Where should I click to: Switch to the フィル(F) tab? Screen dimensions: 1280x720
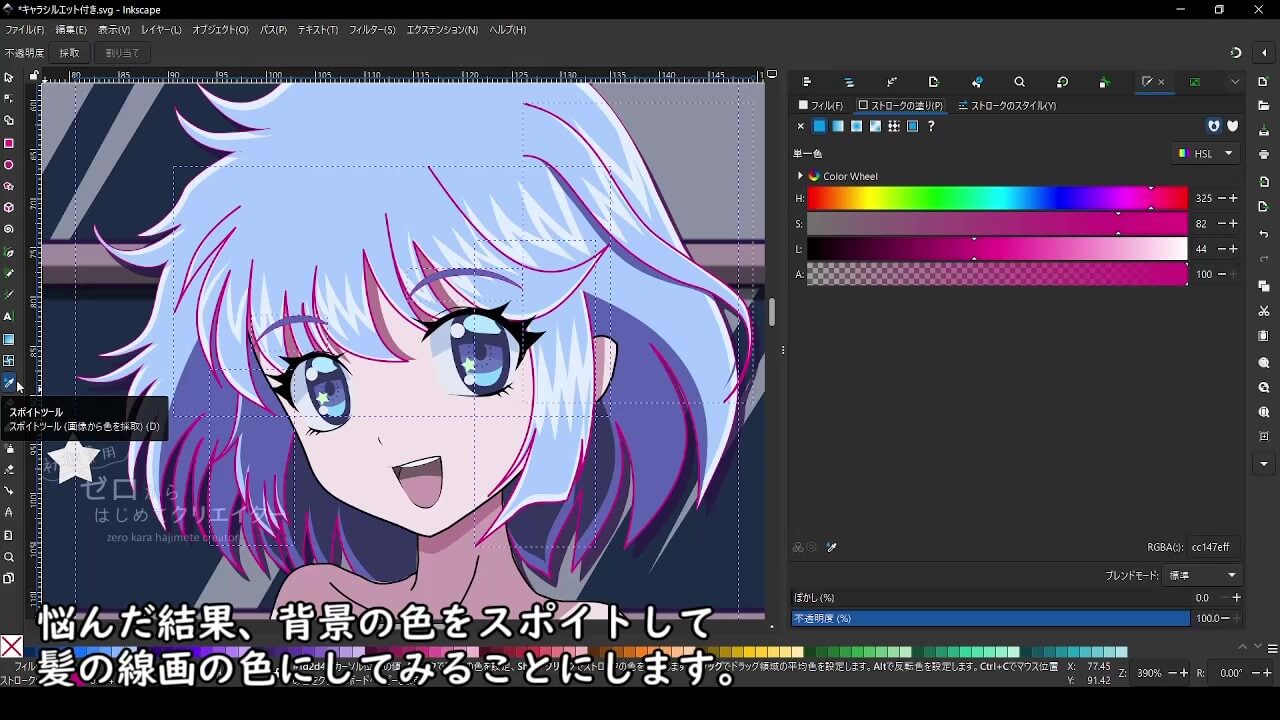click(821, 105)
